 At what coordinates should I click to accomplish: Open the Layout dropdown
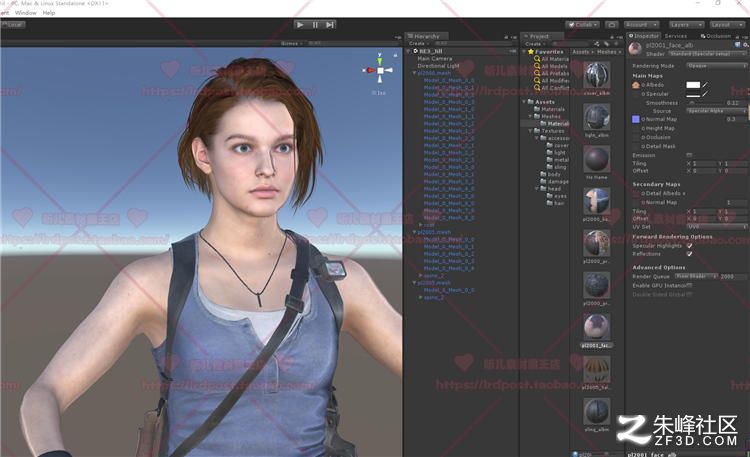[726, 25]
